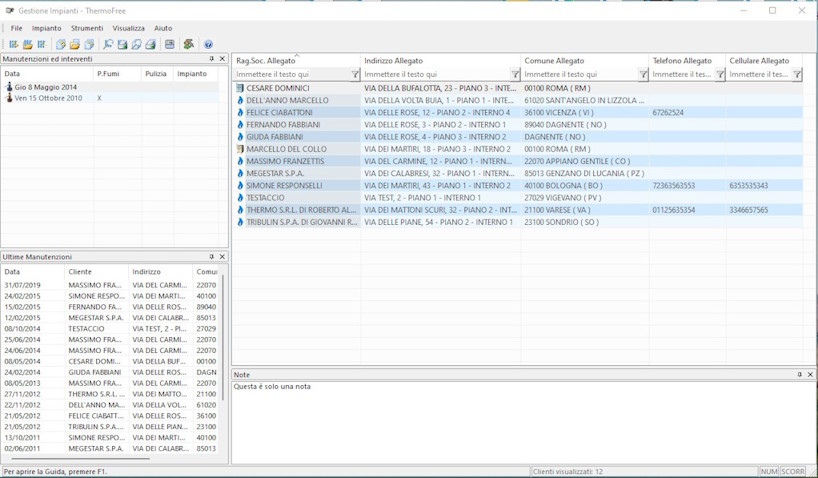Click the Pulizia column header
818x478 pixels.
point(157,74)
